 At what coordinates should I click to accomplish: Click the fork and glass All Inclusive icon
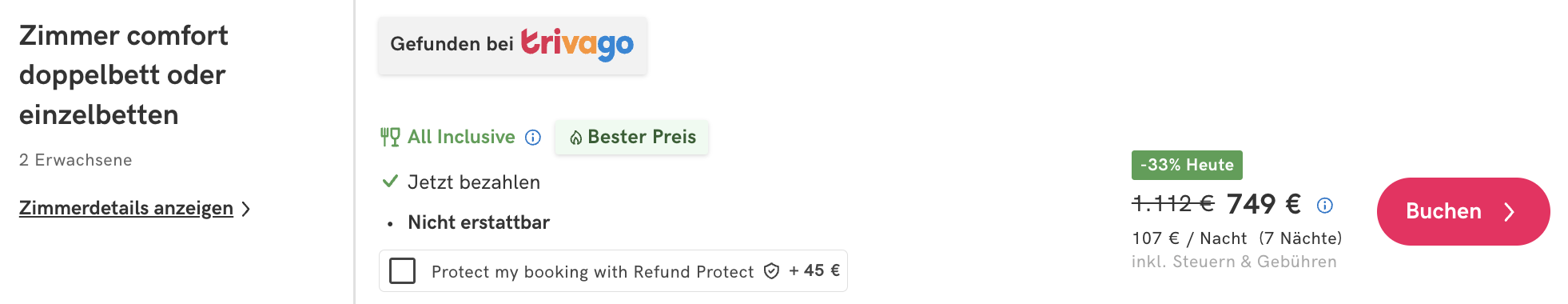(x=390, y=138)
